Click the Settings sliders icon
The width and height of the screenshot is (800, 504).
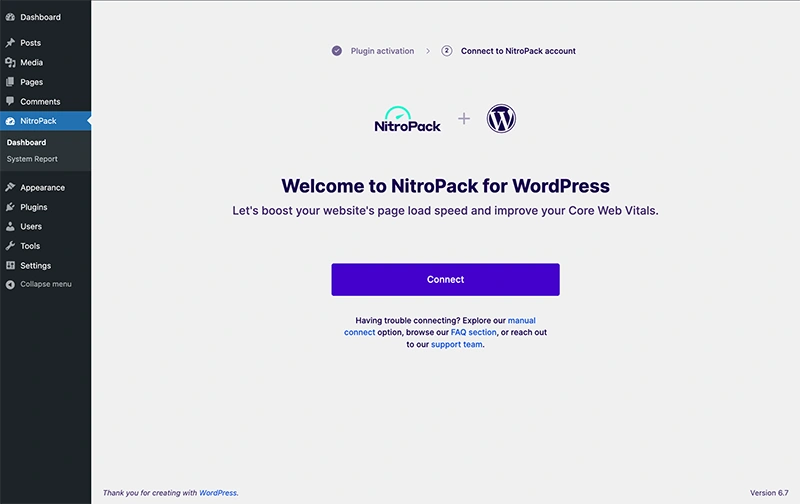pos(10,265)
